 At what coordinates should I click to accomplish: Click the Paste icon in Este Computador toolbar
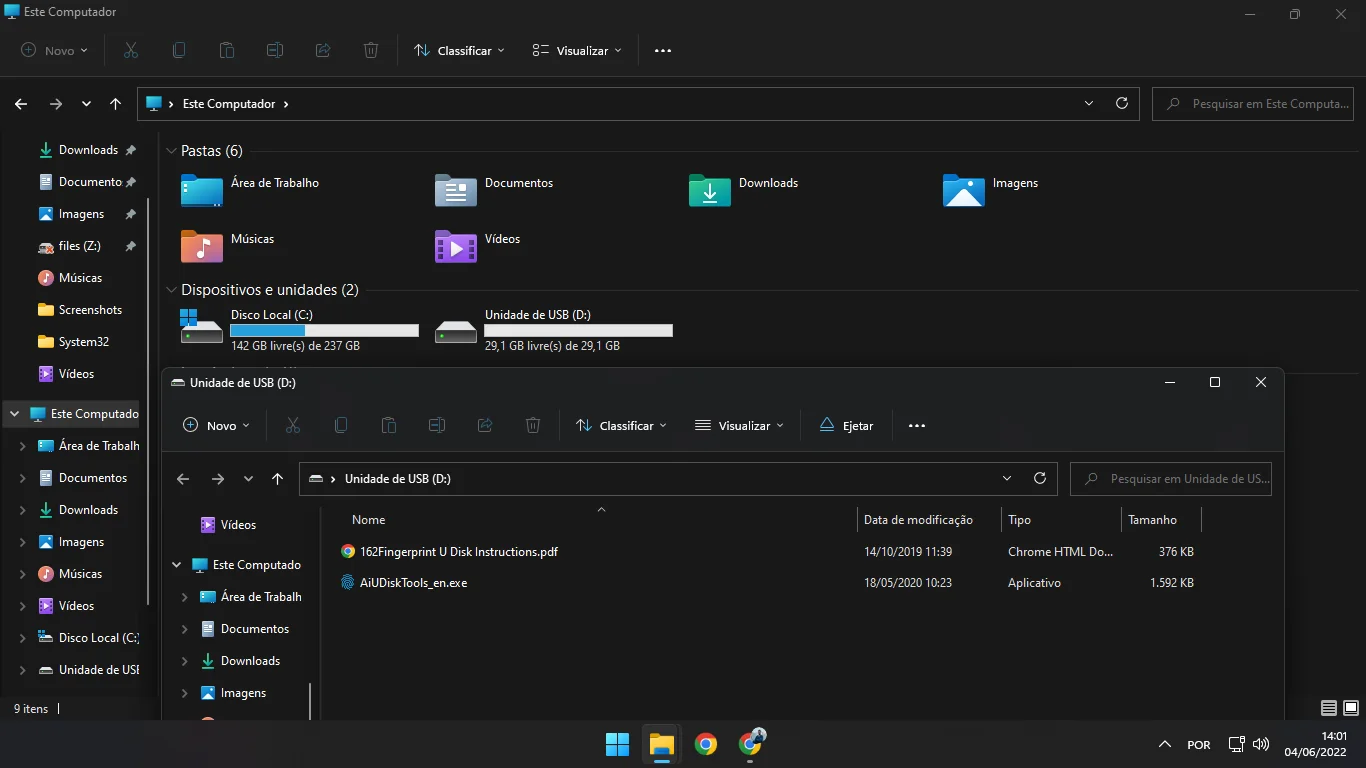click(x=227, y=50)
